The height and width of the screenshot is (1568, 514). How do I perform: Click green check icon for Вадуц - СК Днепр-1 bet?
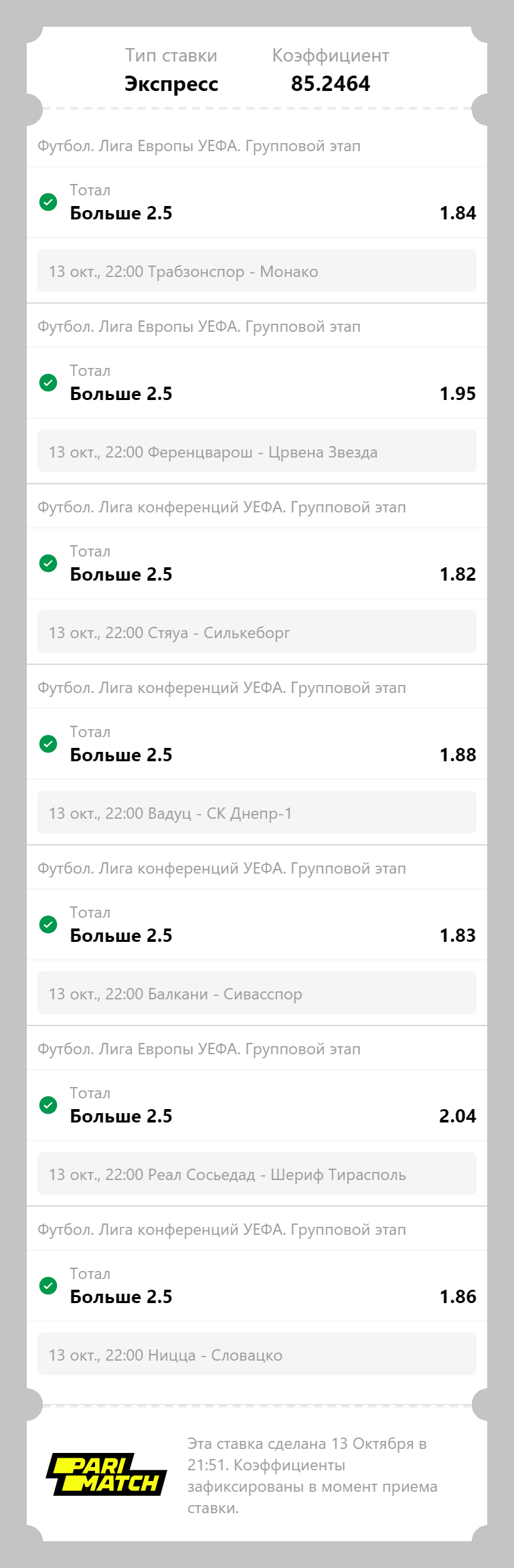tap(48, 744)
